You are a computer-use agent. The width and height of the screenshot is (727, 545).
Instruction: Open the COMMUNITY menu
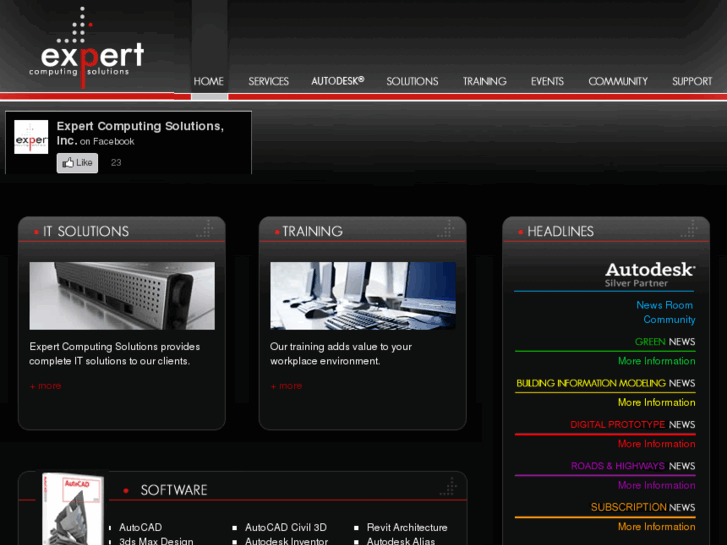coord(618,81)
